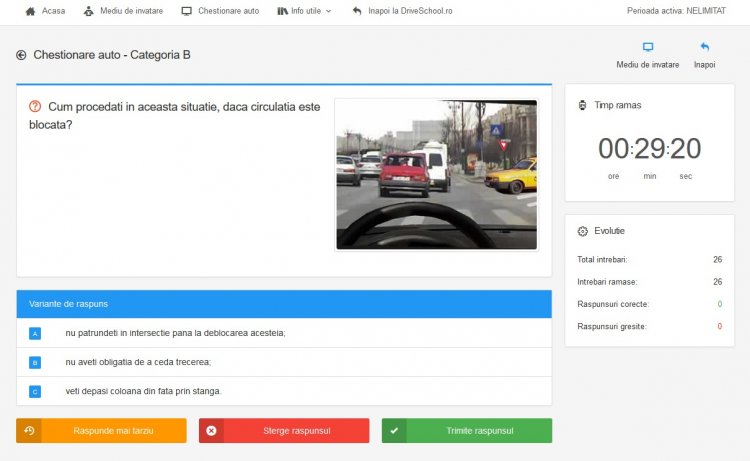Click the books icon beside Info utile
750x461 pixels.
click(282, 11)
